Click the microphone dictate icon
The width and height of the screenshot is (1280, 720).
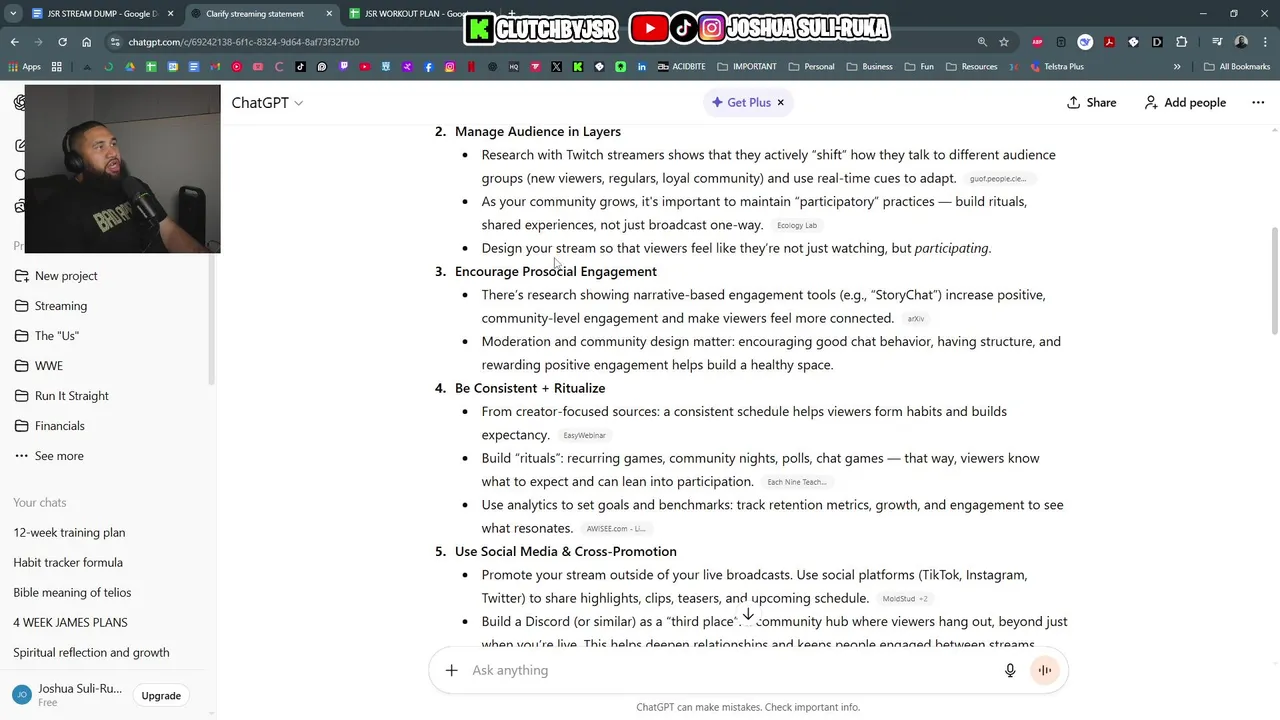pos(1010,670)
